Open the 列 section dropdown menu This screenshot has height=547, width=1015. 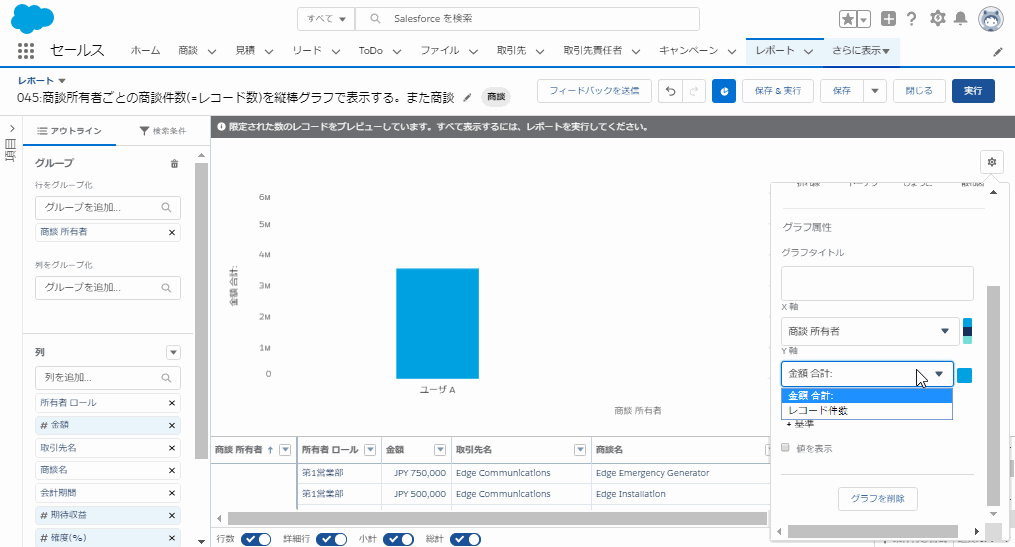coord(173,353)
